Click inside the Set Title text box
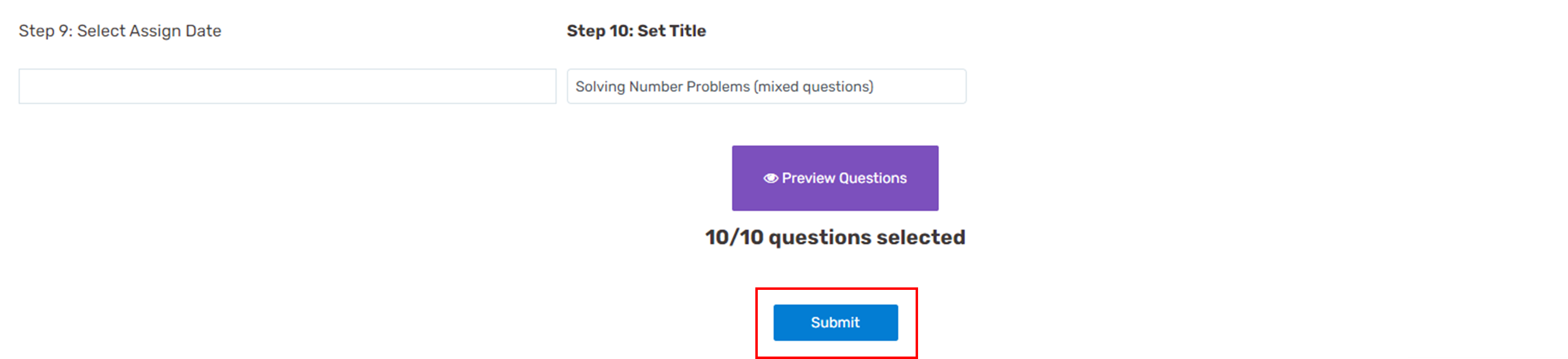Viewport: 1568px width, 359px height. 766,86
